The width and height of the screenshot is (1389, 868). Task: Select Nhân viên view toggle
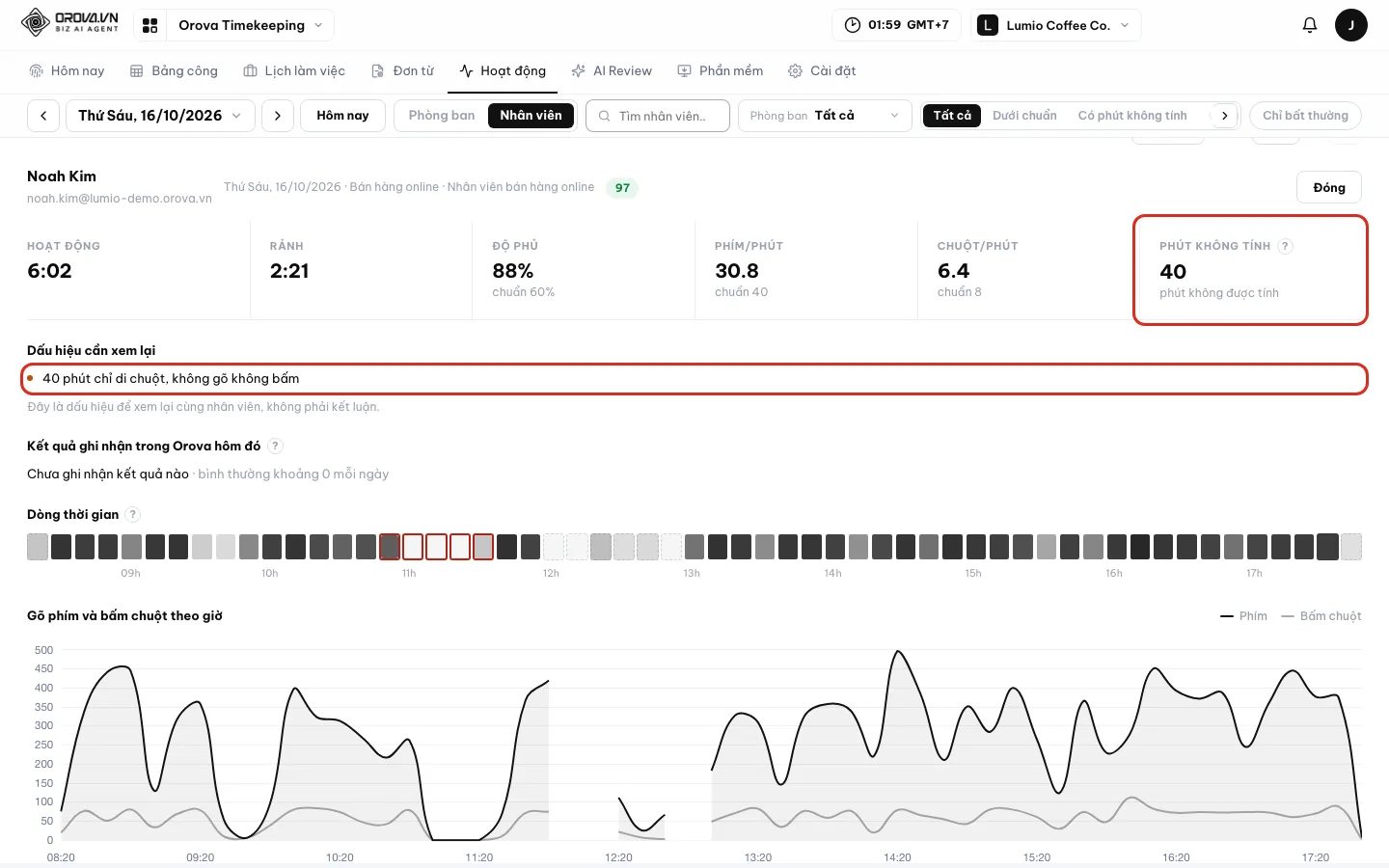coord(531,116)
